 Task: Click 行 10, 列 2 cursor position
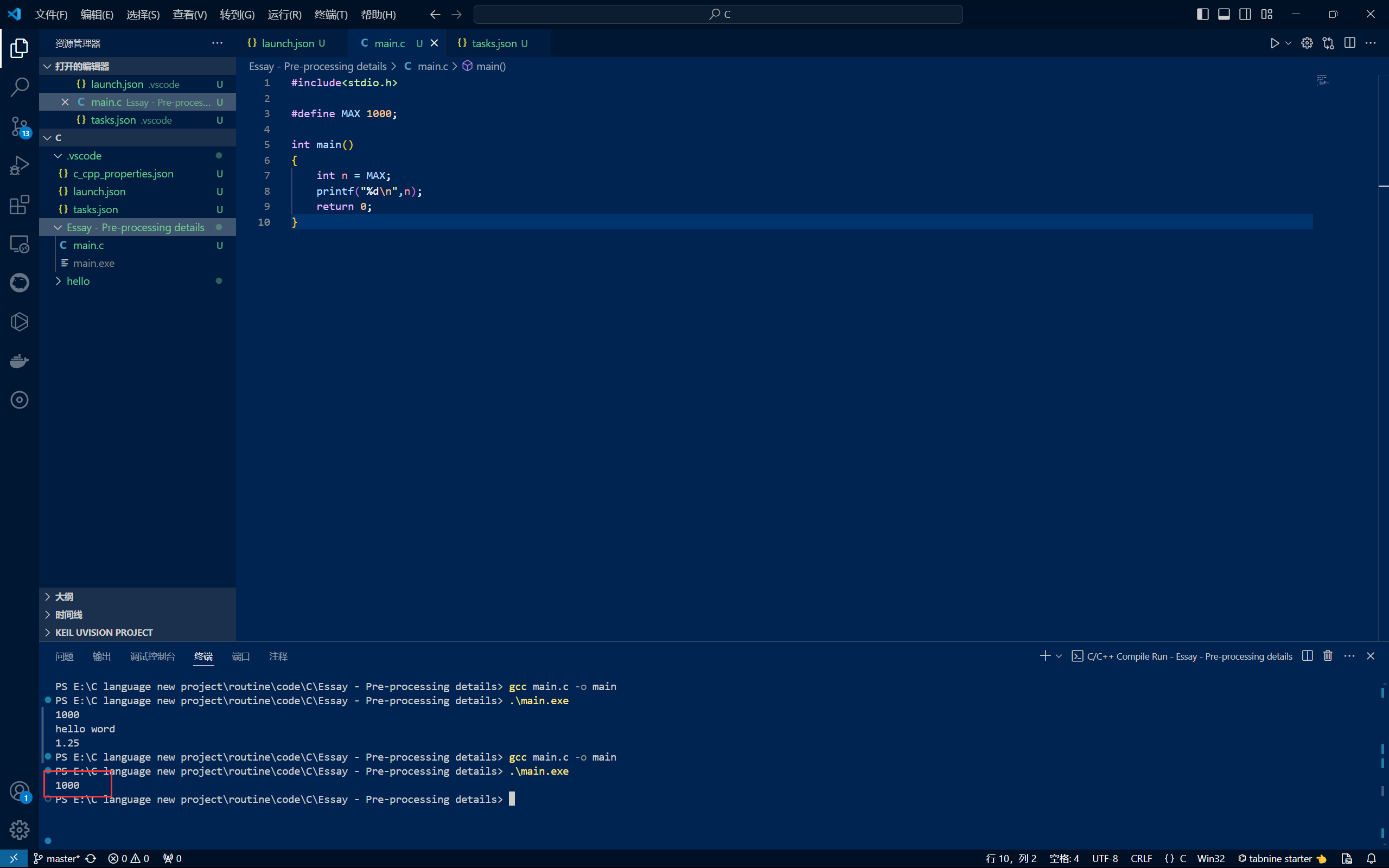pyautogui.click(x=1011, y=858)
